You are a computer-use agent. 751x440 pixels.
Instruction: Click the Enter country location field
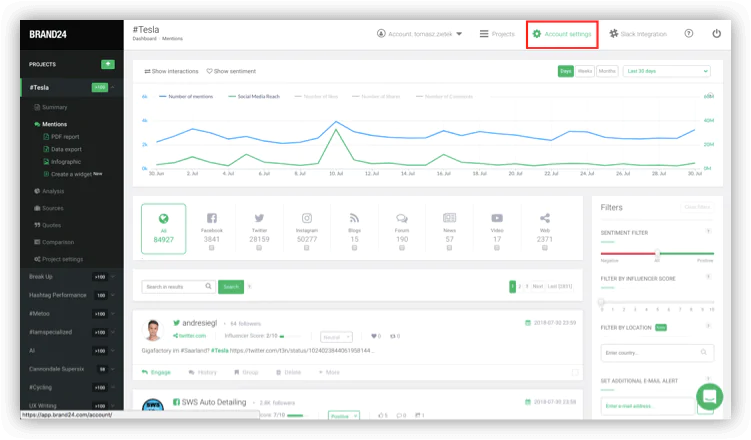coord(657,353)
